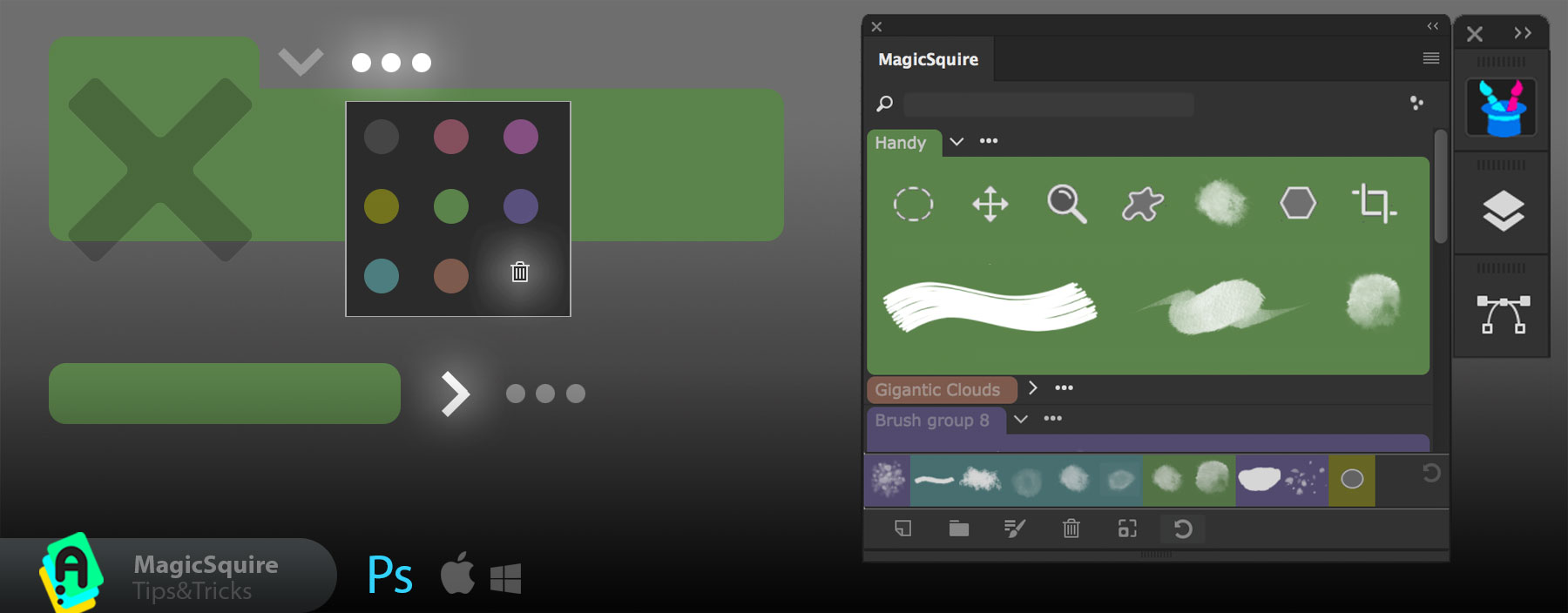Viewport: 1568px width, 613px height.
Task: Pick the streaky white stroke brush preset
Action: (990, 306)
